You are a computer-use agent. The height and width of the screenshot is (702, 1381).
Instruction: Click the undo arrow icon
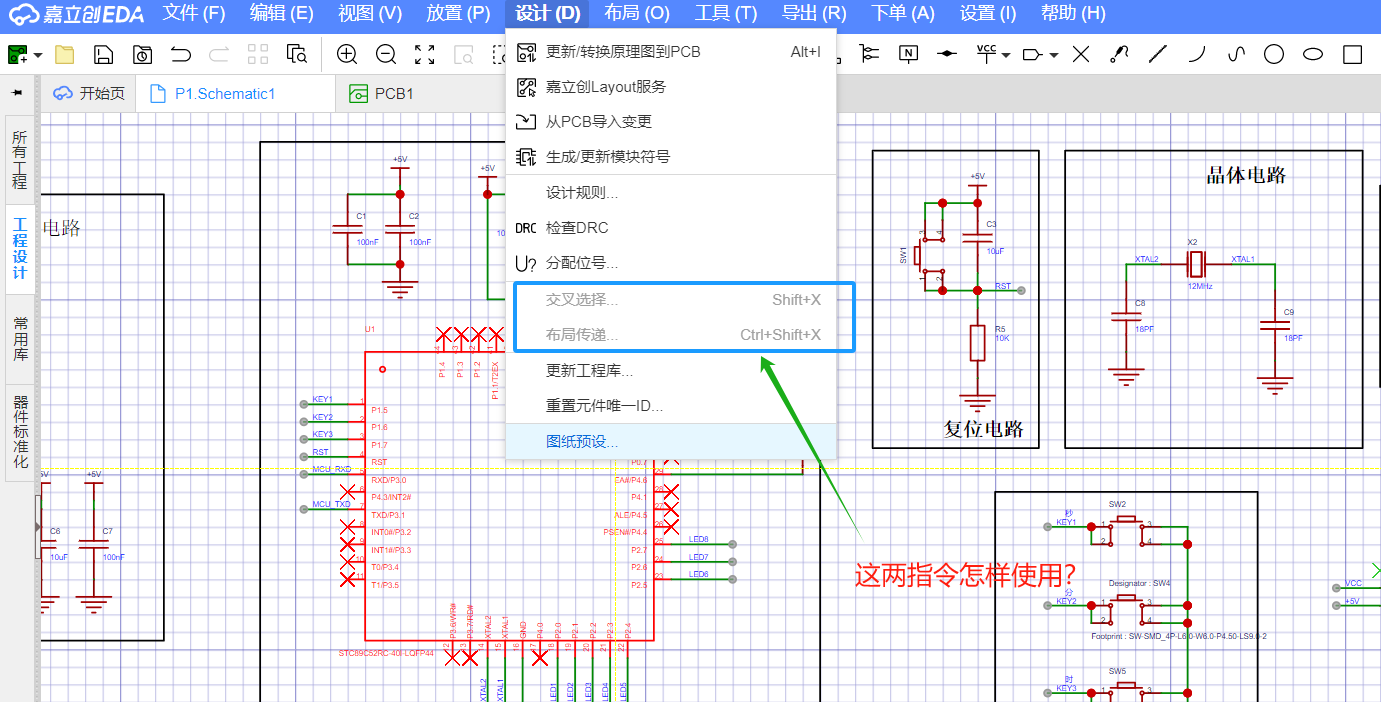coord(181,55)
